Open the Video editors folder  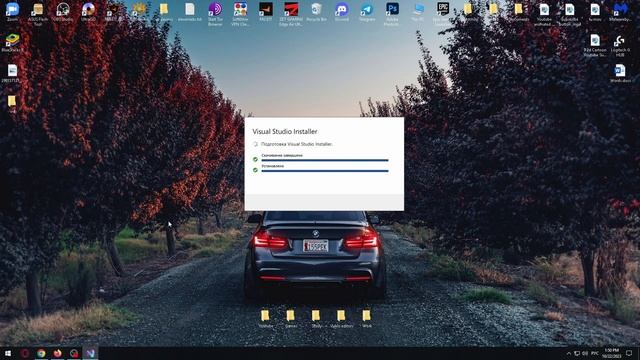341,318
